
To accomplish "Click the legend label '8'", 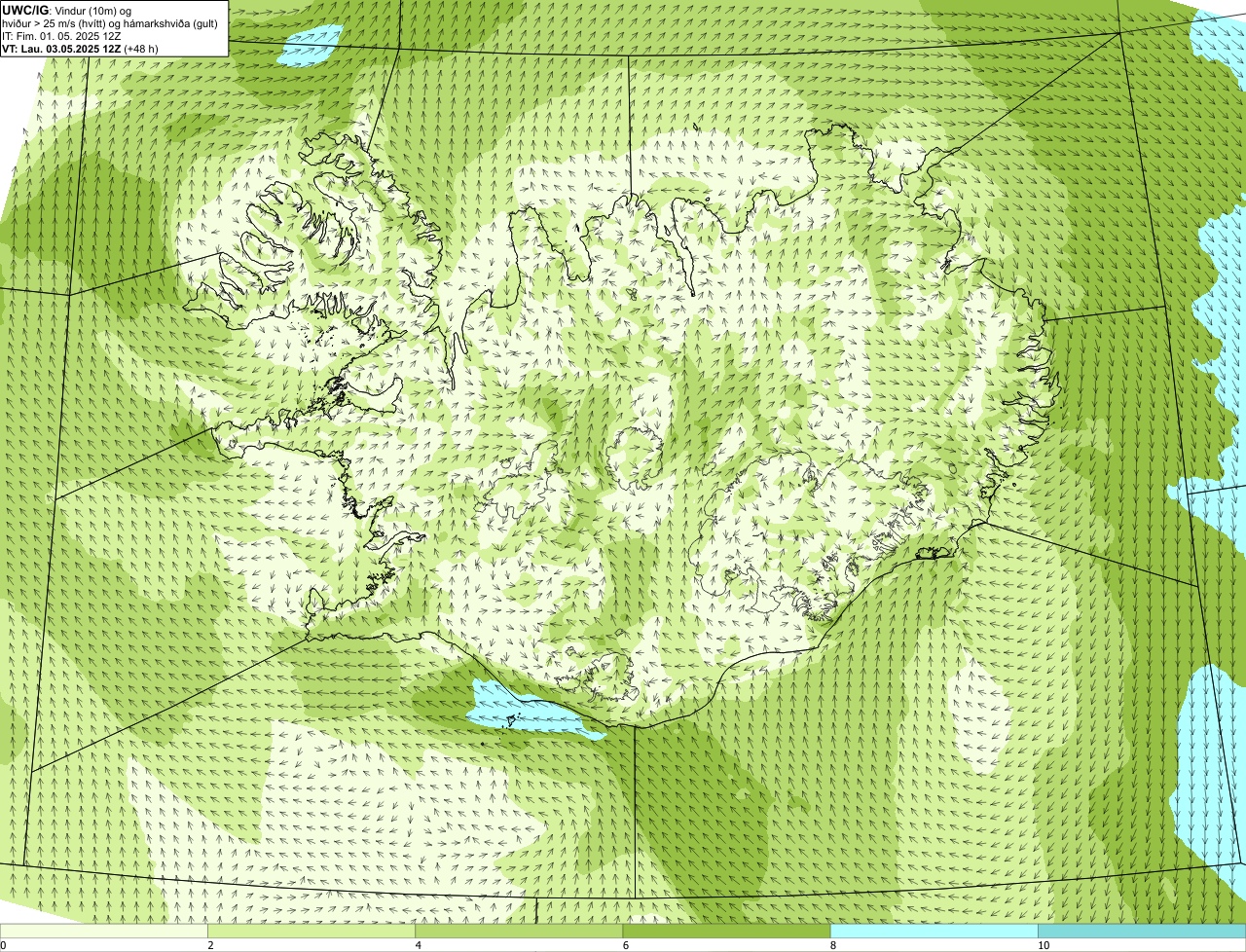I will 832,945.
